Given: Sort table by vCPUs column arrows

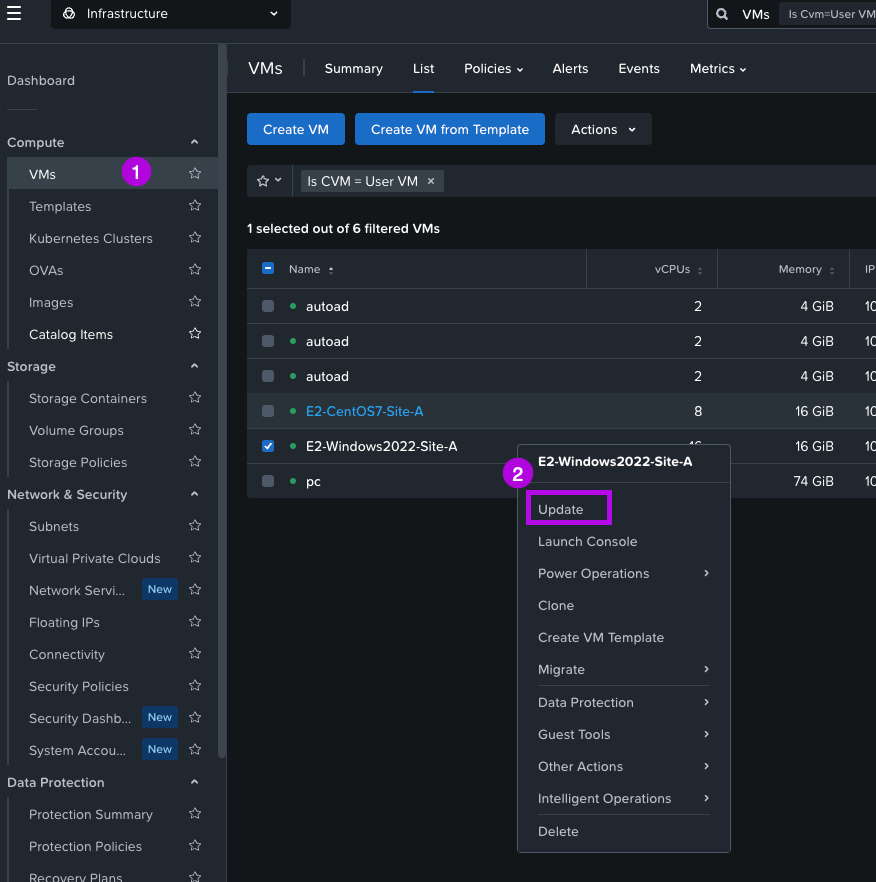Looking at the screenshot, I should tap(700, 270).
